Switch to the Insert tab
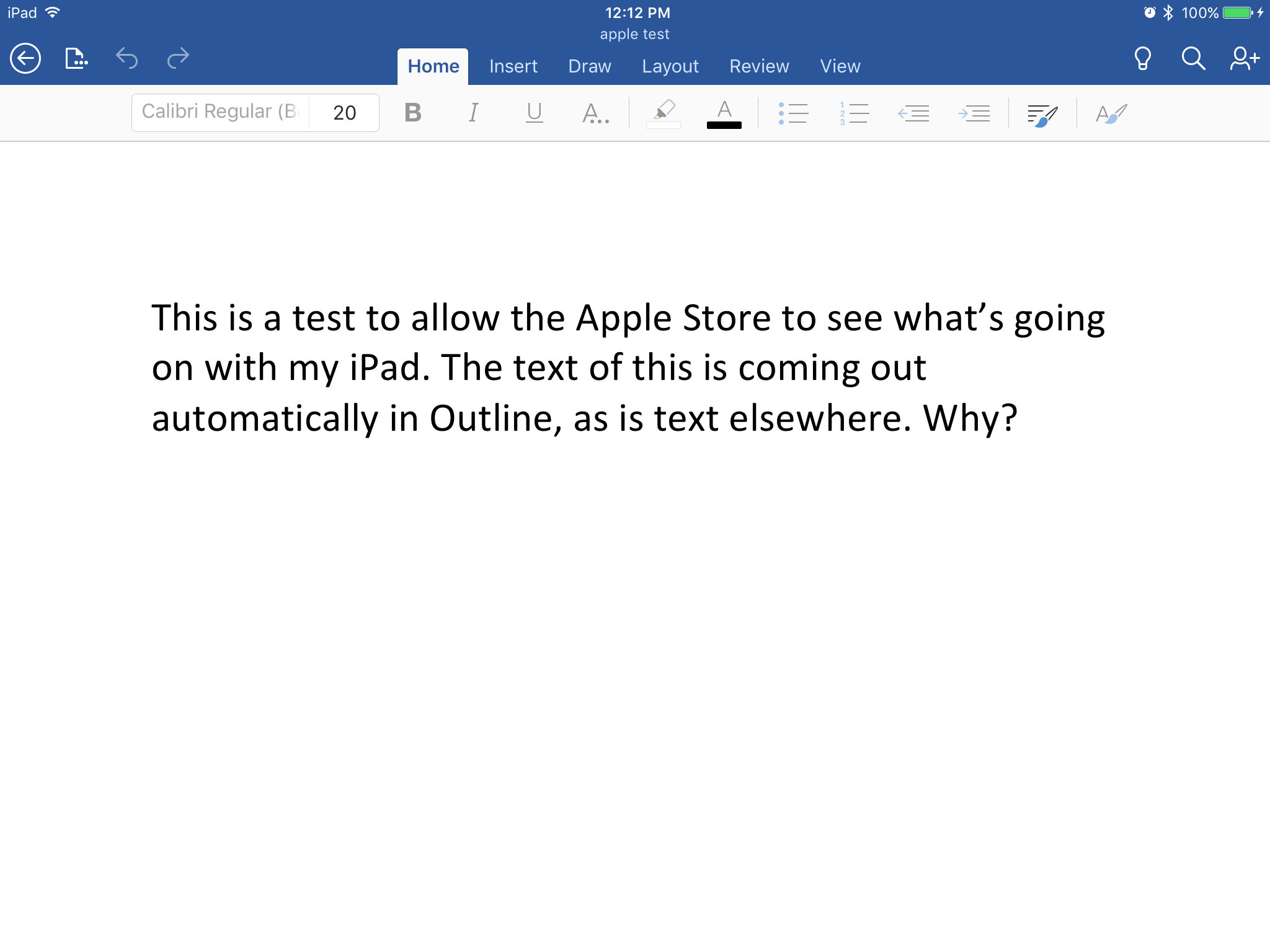The height and width of the screenshot is (952, 1270). [x=513, y=66]
